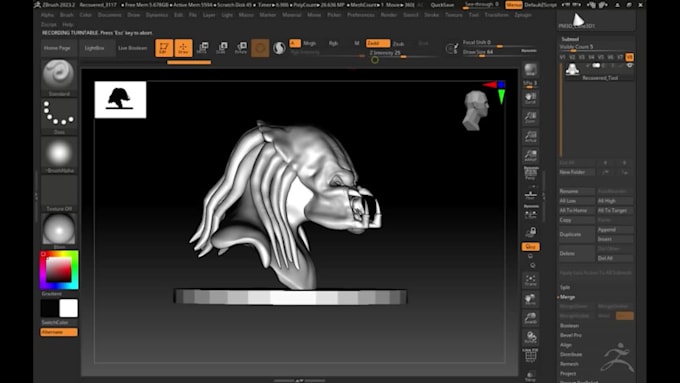Click the Append subtool button
The height and width of the screenshot is (383, 680).
[614, 230]
